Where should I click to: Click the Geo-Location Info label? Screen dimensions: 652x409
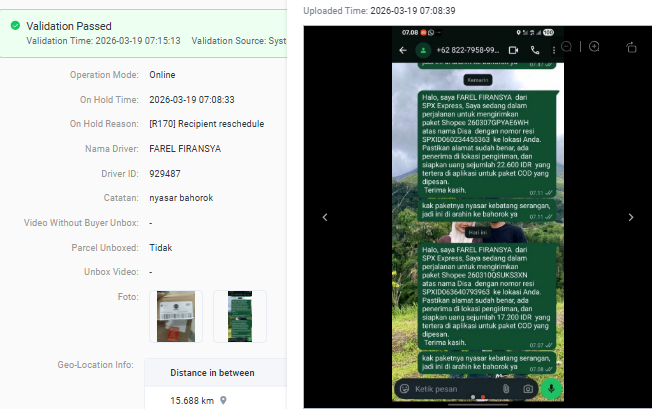click(x=96, y=365)
